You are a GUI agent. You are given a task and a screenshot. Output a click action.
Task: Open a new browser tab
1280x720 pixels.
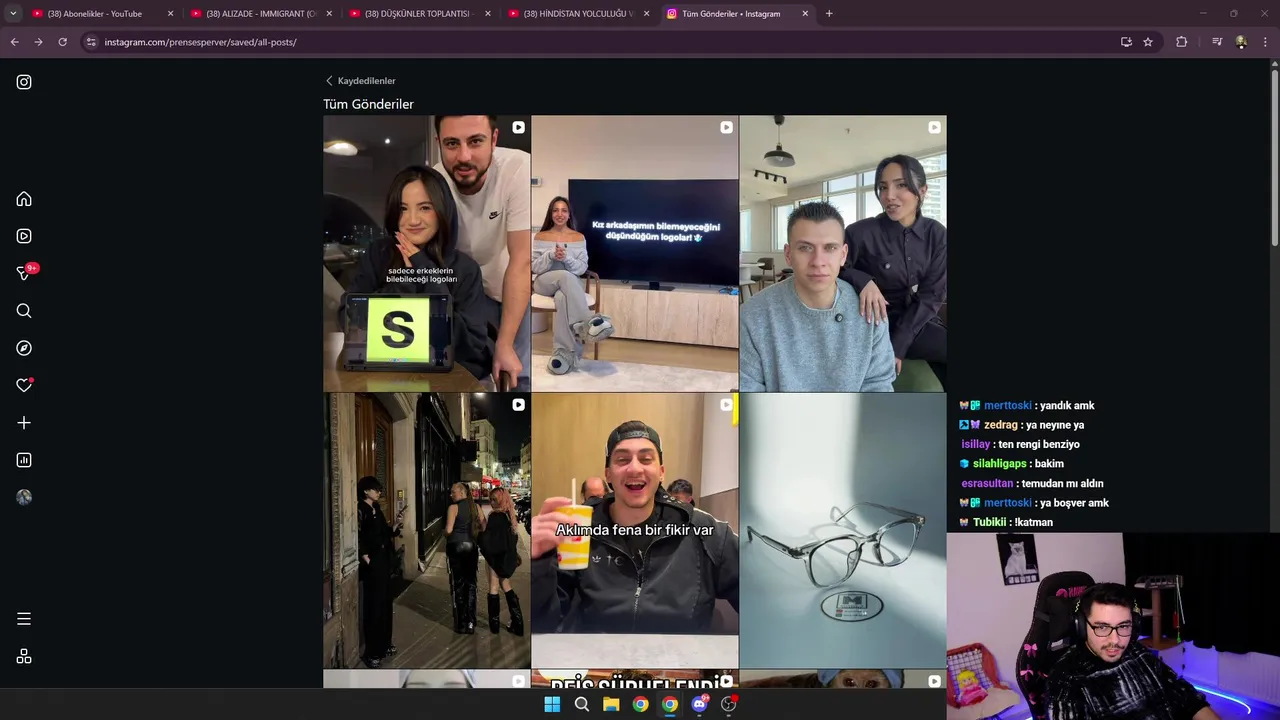click(x=829, y=14)
